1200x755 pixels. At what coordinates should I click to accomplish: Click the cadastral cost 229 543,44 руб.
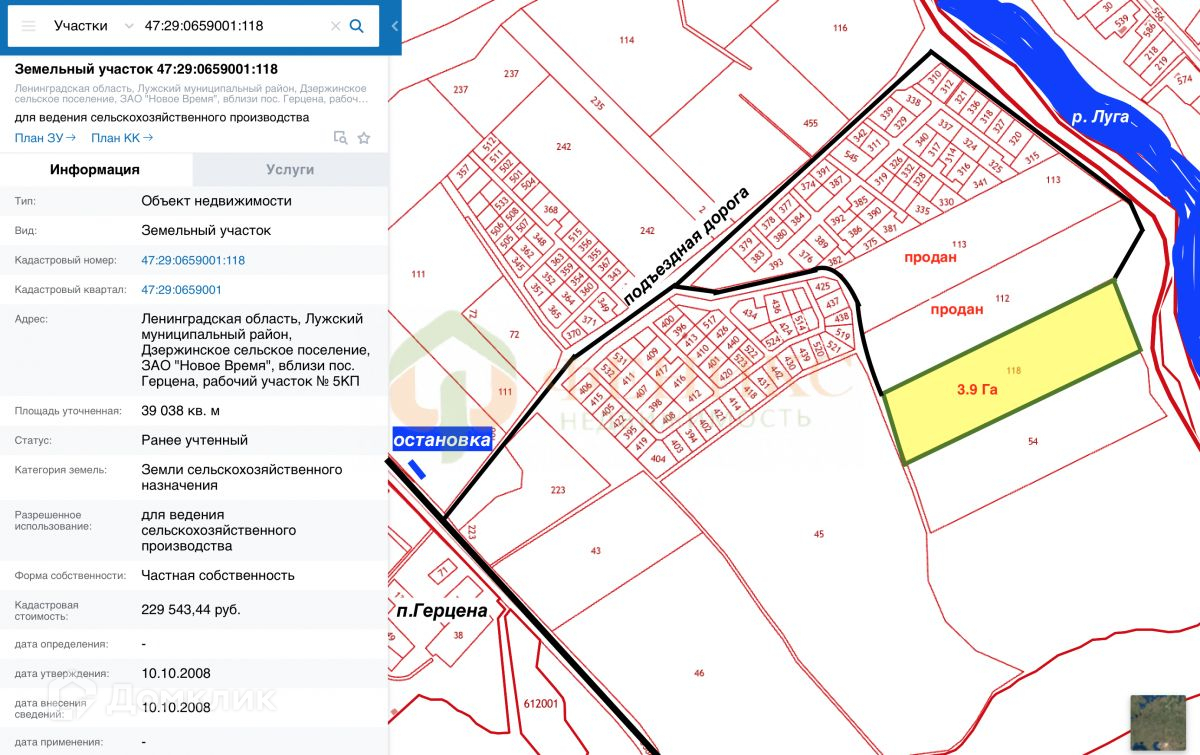click(191, 609)
